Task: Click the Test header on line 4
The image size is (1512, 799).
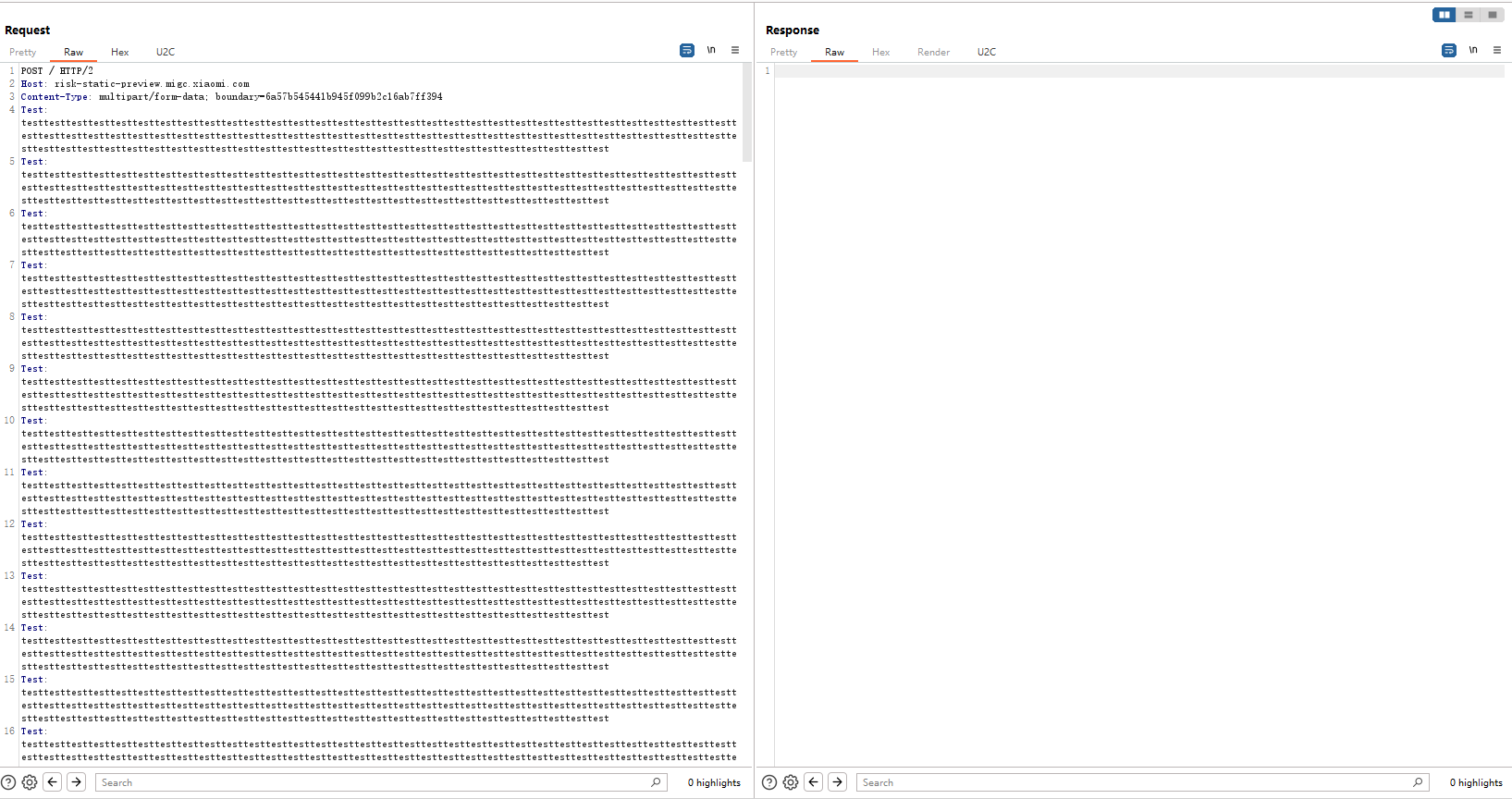Action: point(33,109)
